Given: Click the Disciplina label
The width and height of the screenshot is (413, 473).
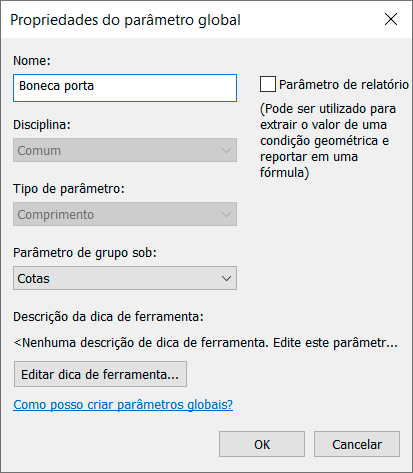Looking at the screenshot, I should pyautogui.click(x=42, y=125).
